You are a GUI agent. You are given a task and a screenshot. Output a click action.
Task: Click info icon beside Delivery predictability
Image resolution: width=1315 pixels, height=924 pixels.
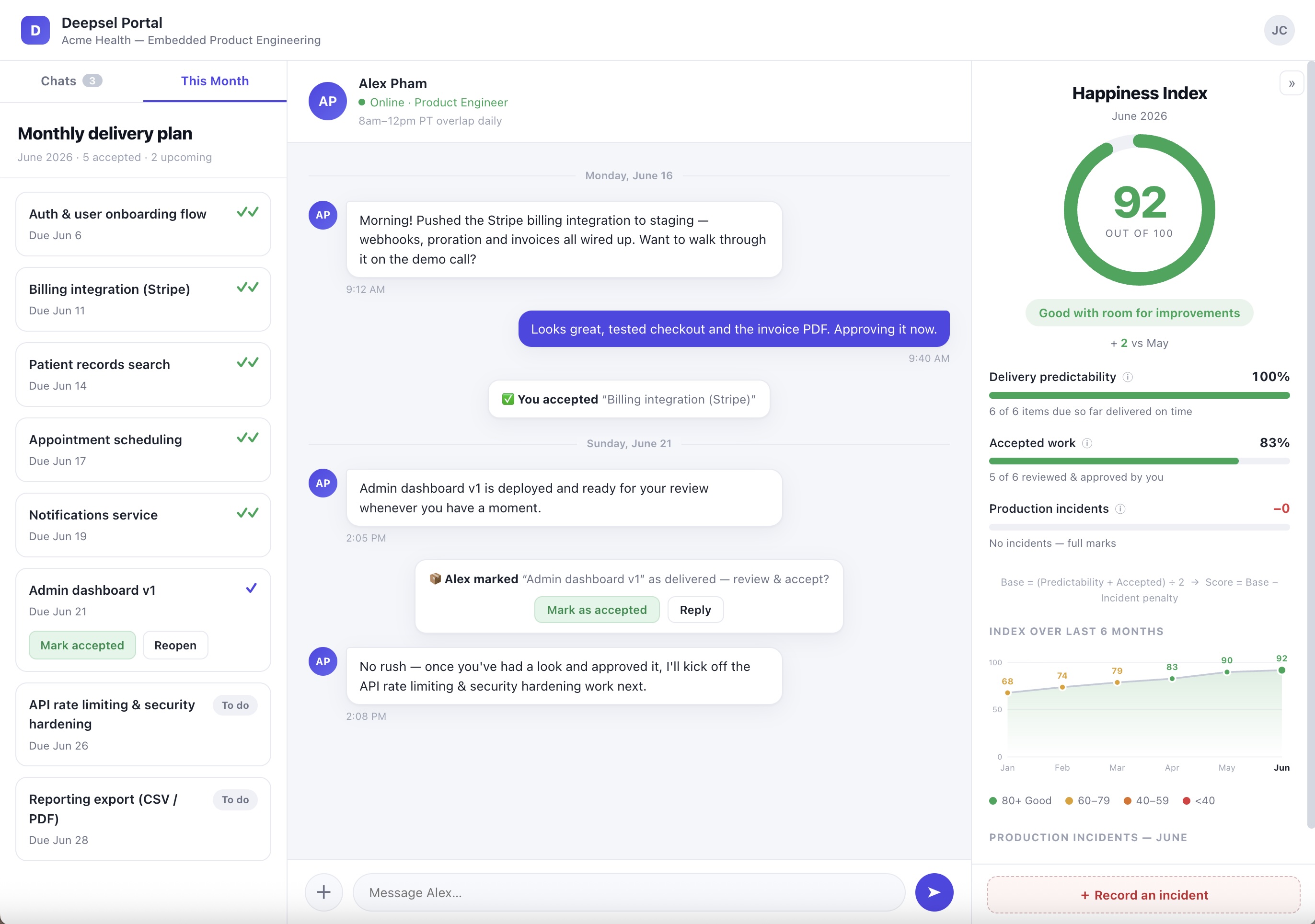pos(1127,377)
